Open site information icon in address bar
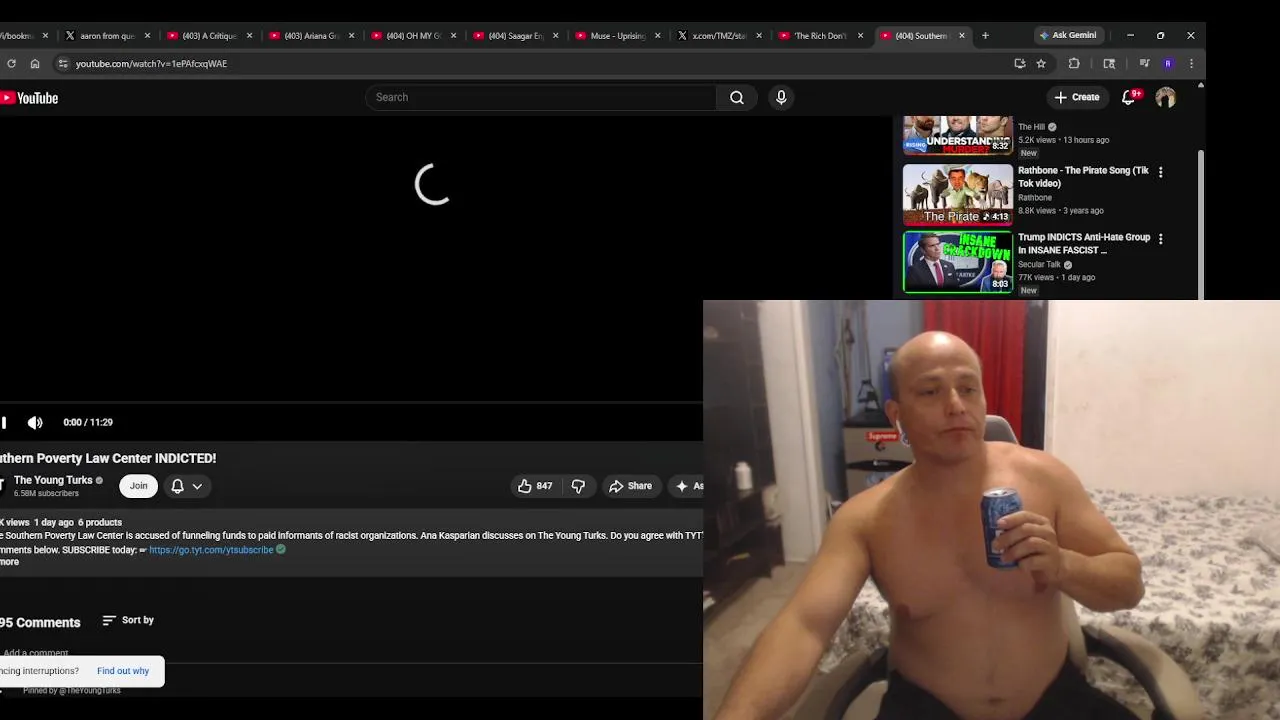1280x720 pixels. (63, 64)
